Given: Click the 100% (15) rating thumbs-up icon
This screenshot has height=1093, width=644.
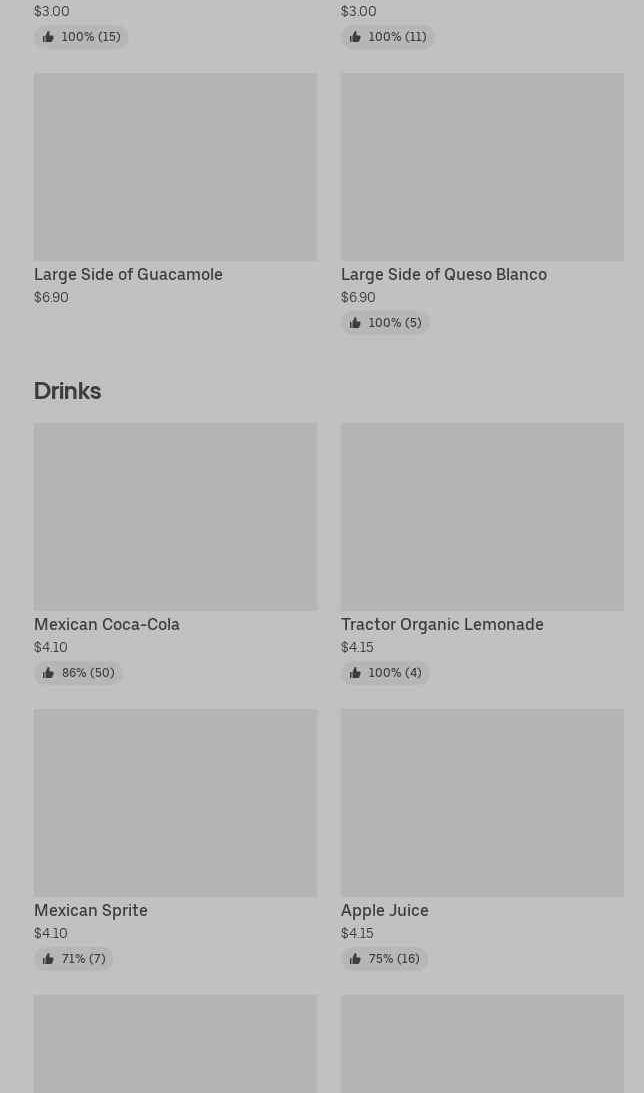Looking at the screenshot, I should (x=48, y=37).
